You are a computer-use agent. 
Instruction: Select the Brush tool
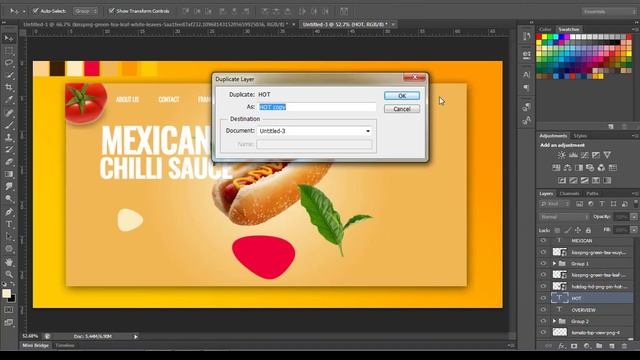tap(9, 125)
